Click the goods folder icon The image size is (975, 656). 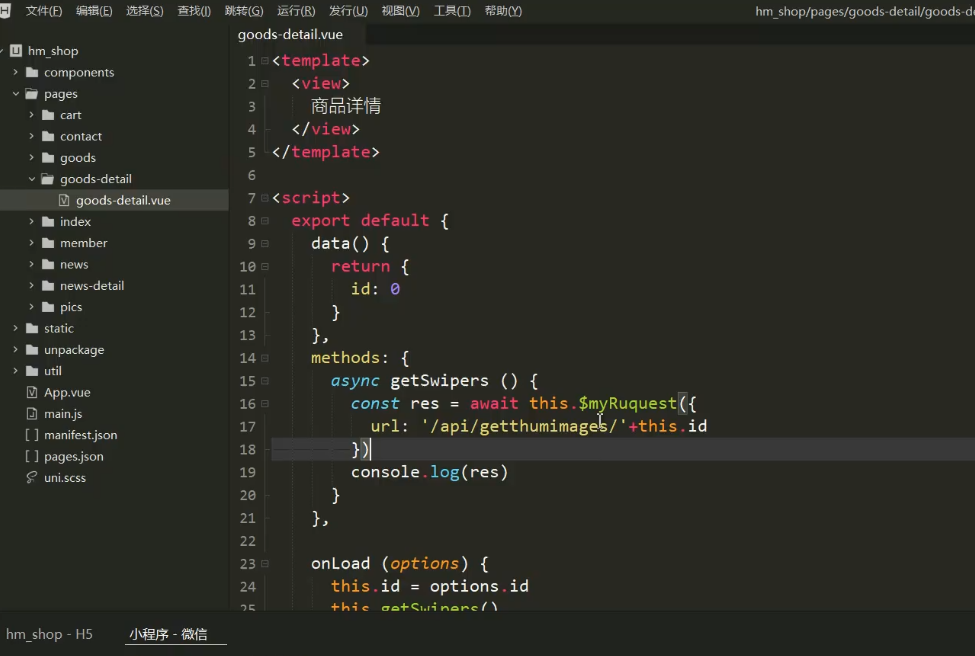point(48,157)
